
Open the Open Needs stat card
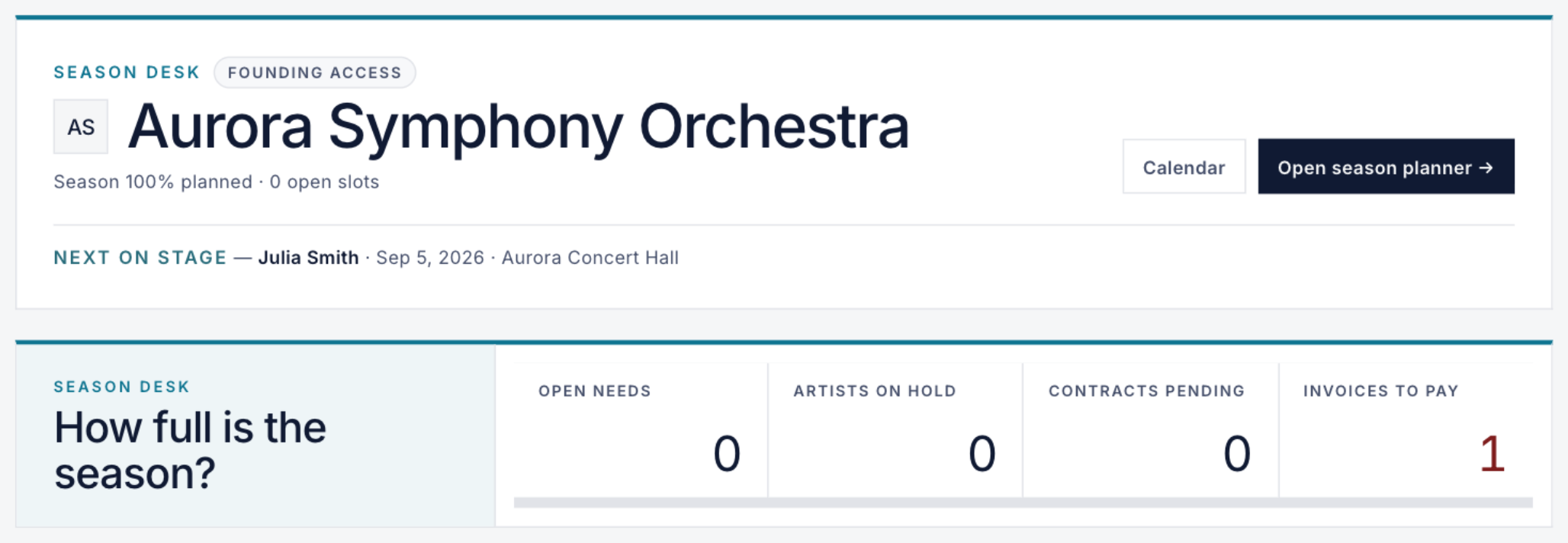click(640, 430)
